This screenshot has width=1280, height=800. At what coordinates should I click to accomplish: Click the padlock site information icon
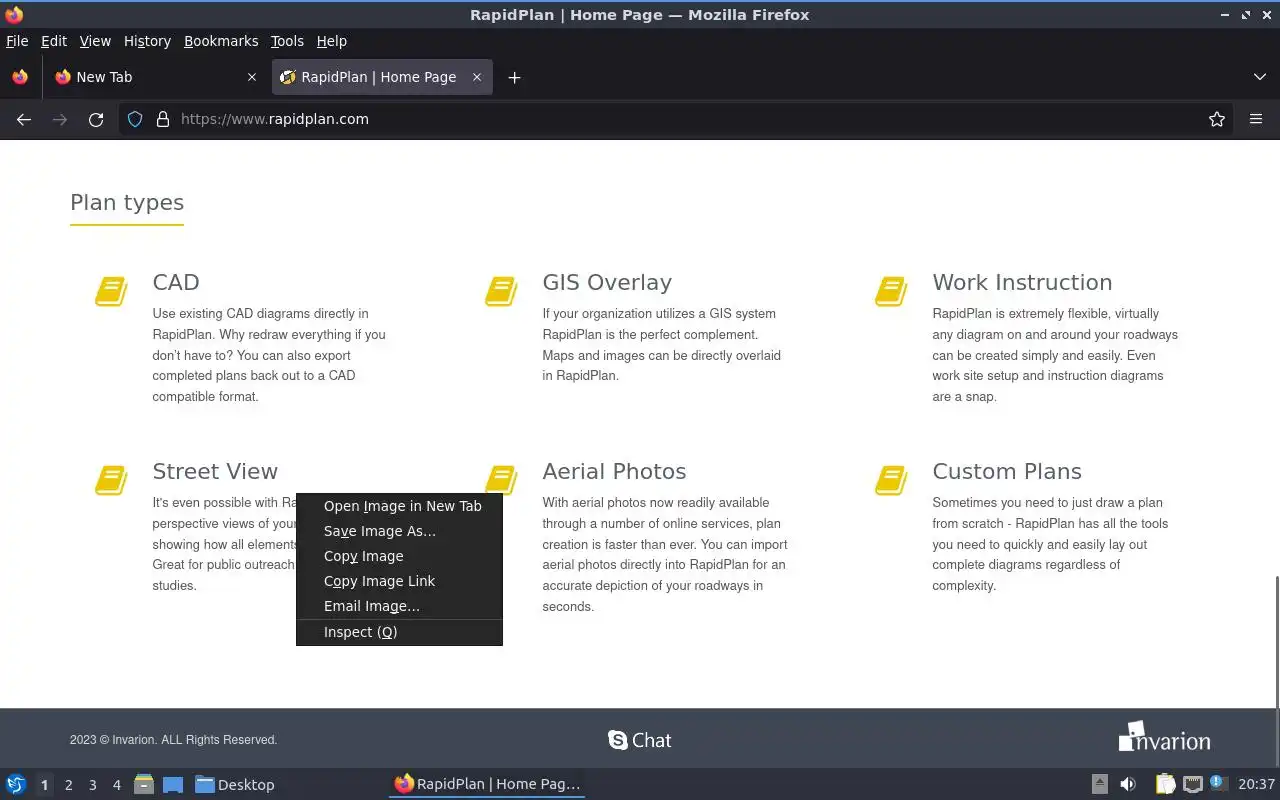click(x=163, y=119)
